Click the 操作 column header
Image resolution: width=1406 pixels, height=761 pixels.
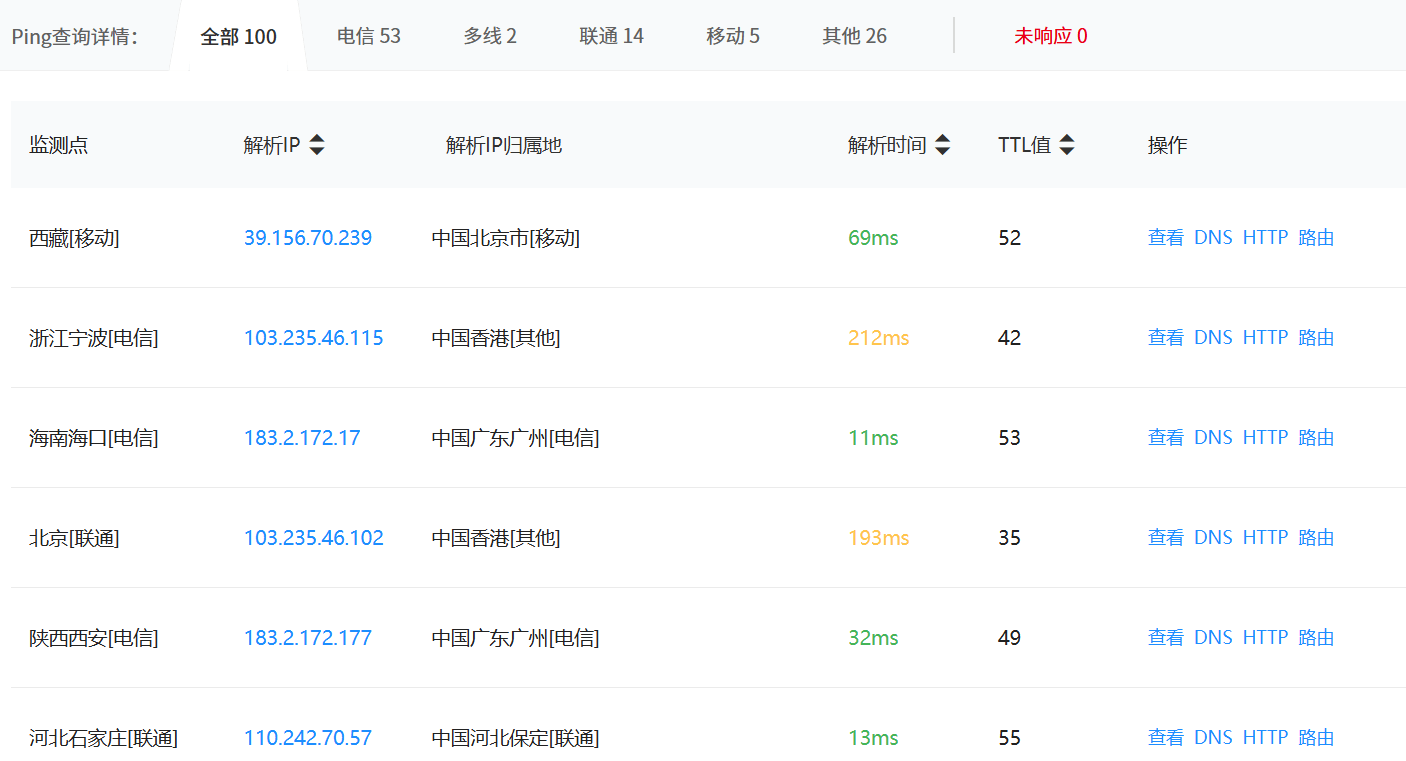point(1168,145)
